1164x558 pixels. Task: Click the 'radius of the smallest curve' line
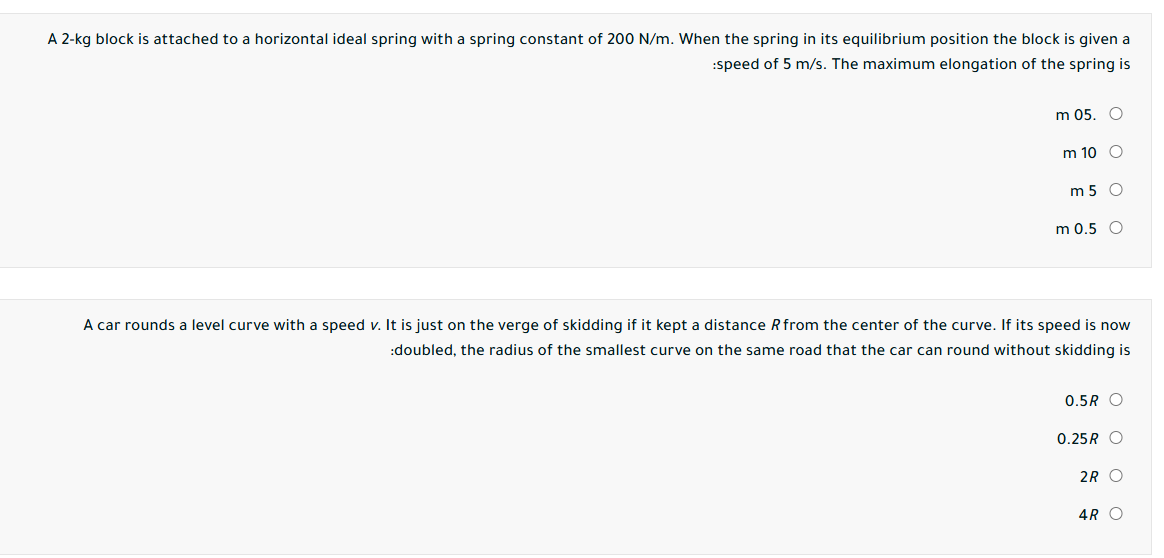[x=760, y=350]
